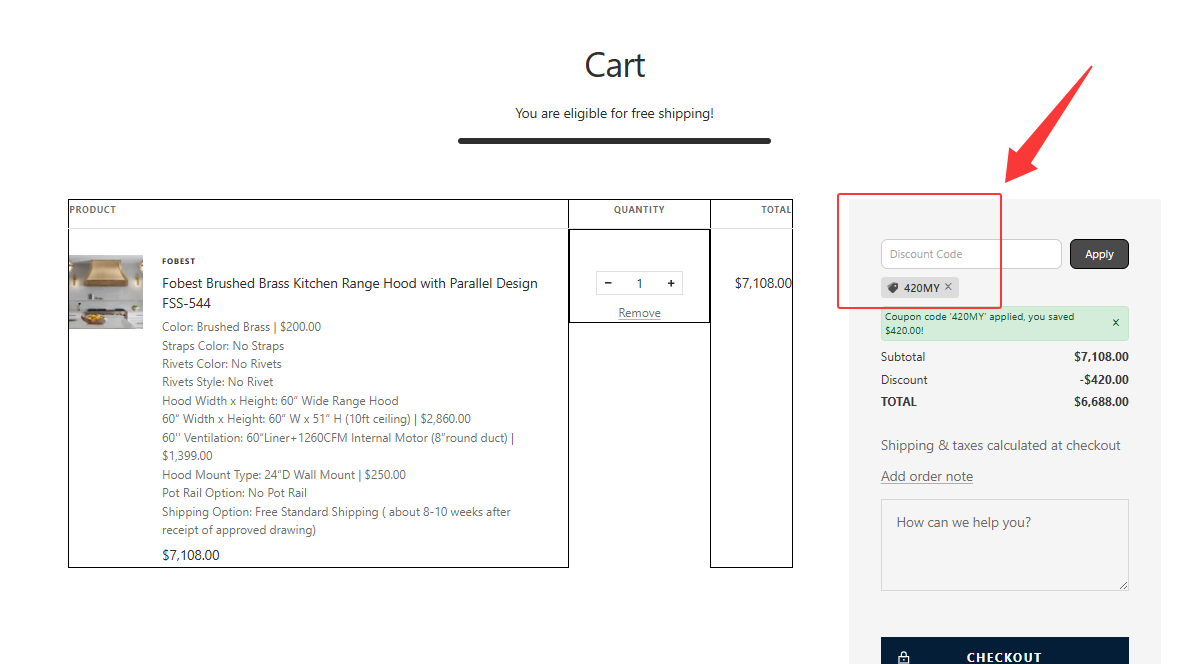This screenshot has height=664, width=1203.
Task: Remove the 420MY coupon tag
Action: pos(948,287)
